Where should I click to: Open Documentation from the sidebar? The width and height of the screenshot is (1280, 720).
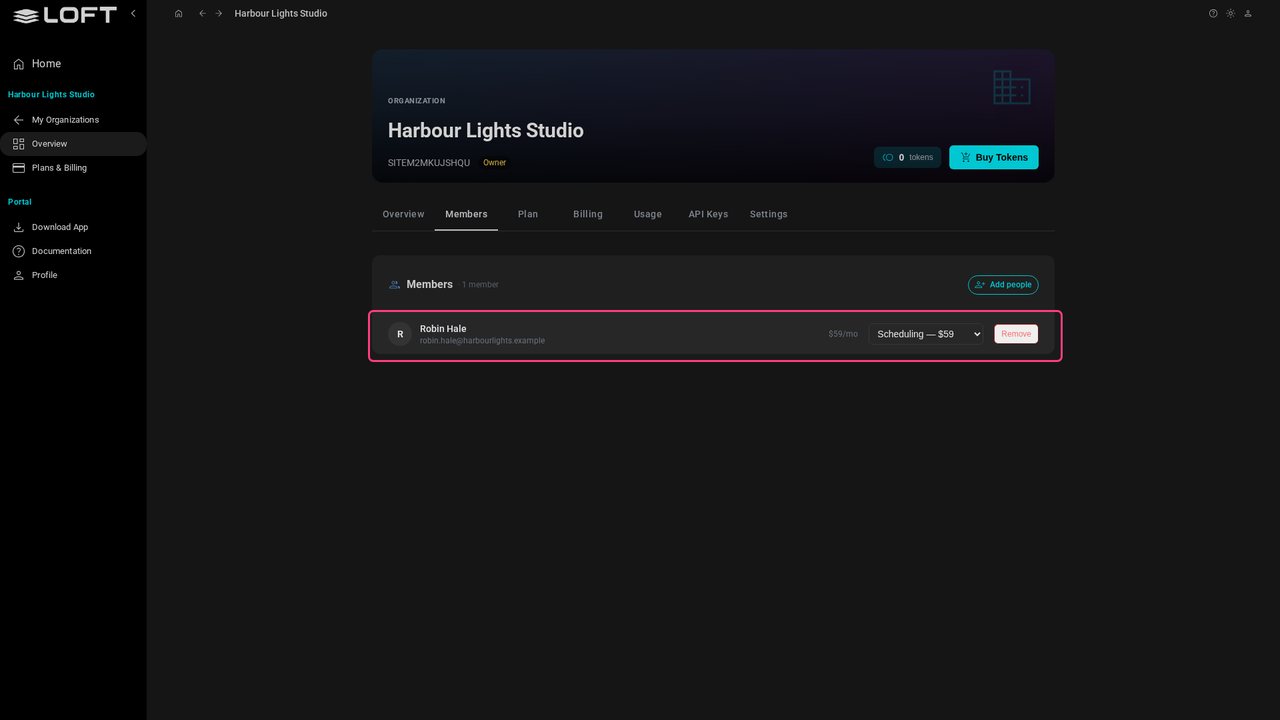click(x=73, y=251)
